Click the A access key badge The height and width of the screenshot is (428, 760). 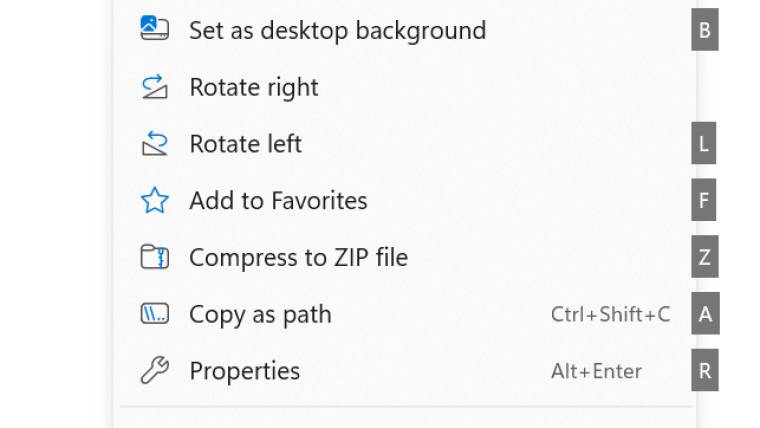[705, 314]
